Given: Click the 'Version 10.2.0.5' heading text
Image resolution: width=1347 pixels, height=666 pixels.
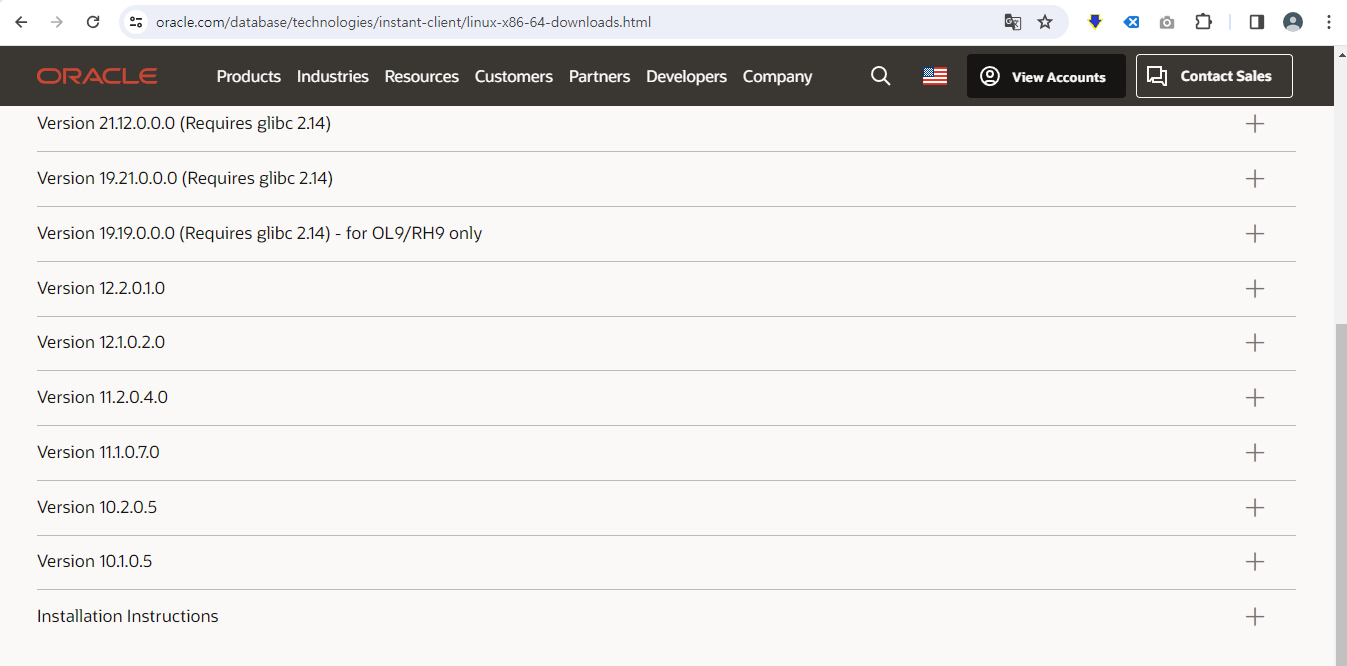Looking at the screenshot, I should coord(97,508).
